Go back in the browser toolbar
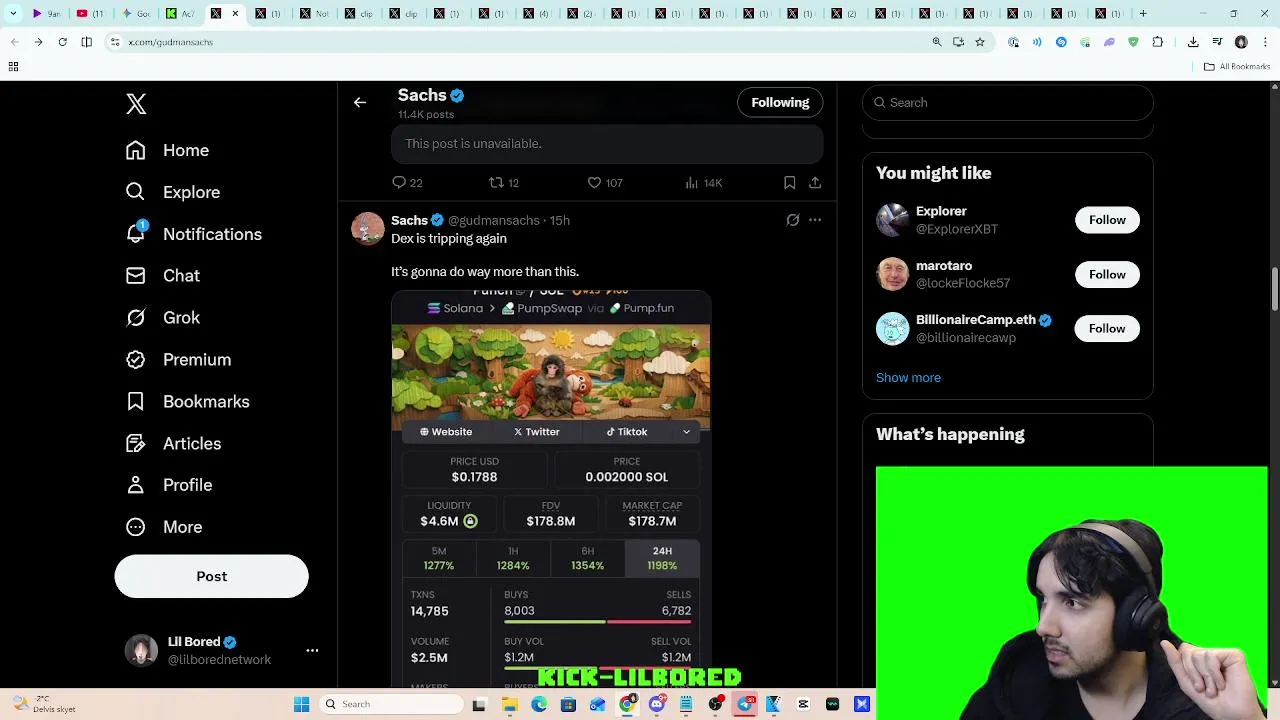 click(x=14, y=42)
